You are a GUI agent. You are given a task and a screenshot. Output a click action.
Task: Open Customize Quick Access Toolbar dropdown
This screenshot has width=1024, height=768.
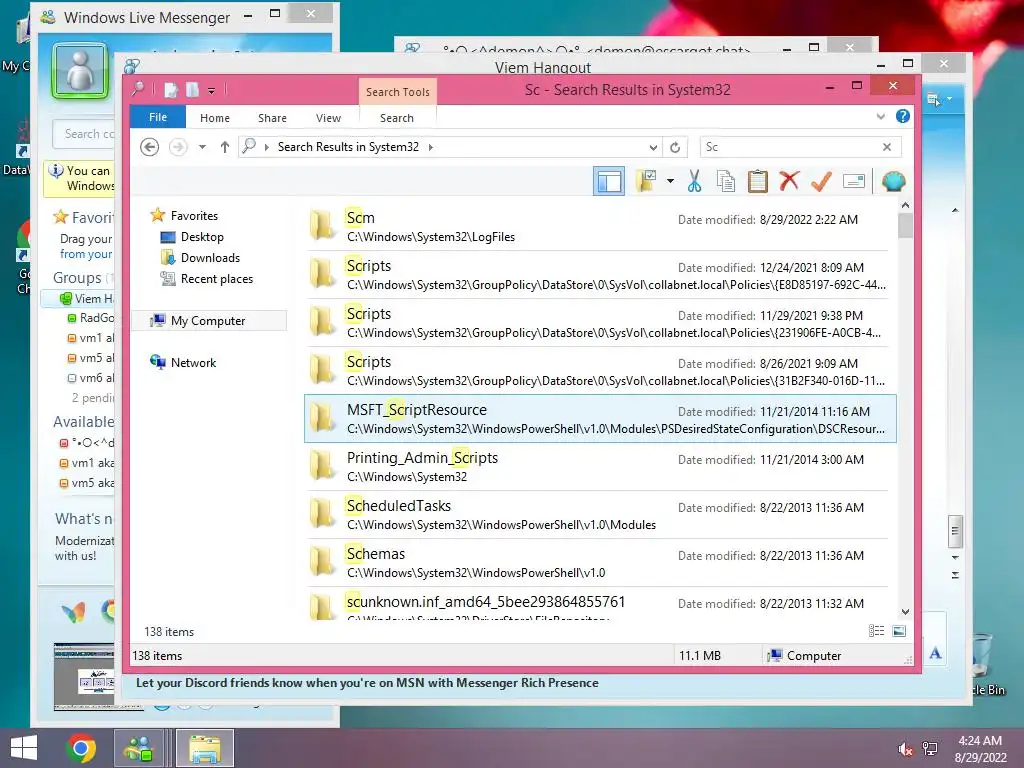click(212, 91)
